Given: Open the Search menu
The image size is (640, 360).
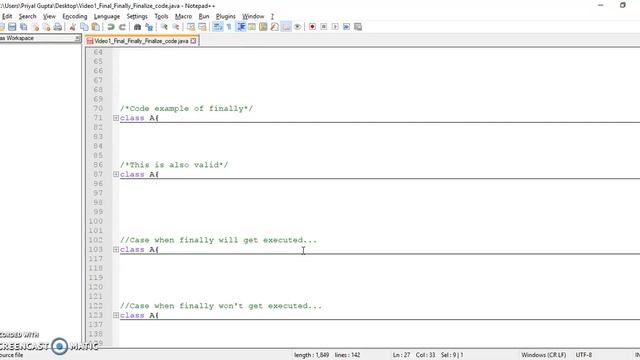Looking at the screenshot, I should [27, 16].
